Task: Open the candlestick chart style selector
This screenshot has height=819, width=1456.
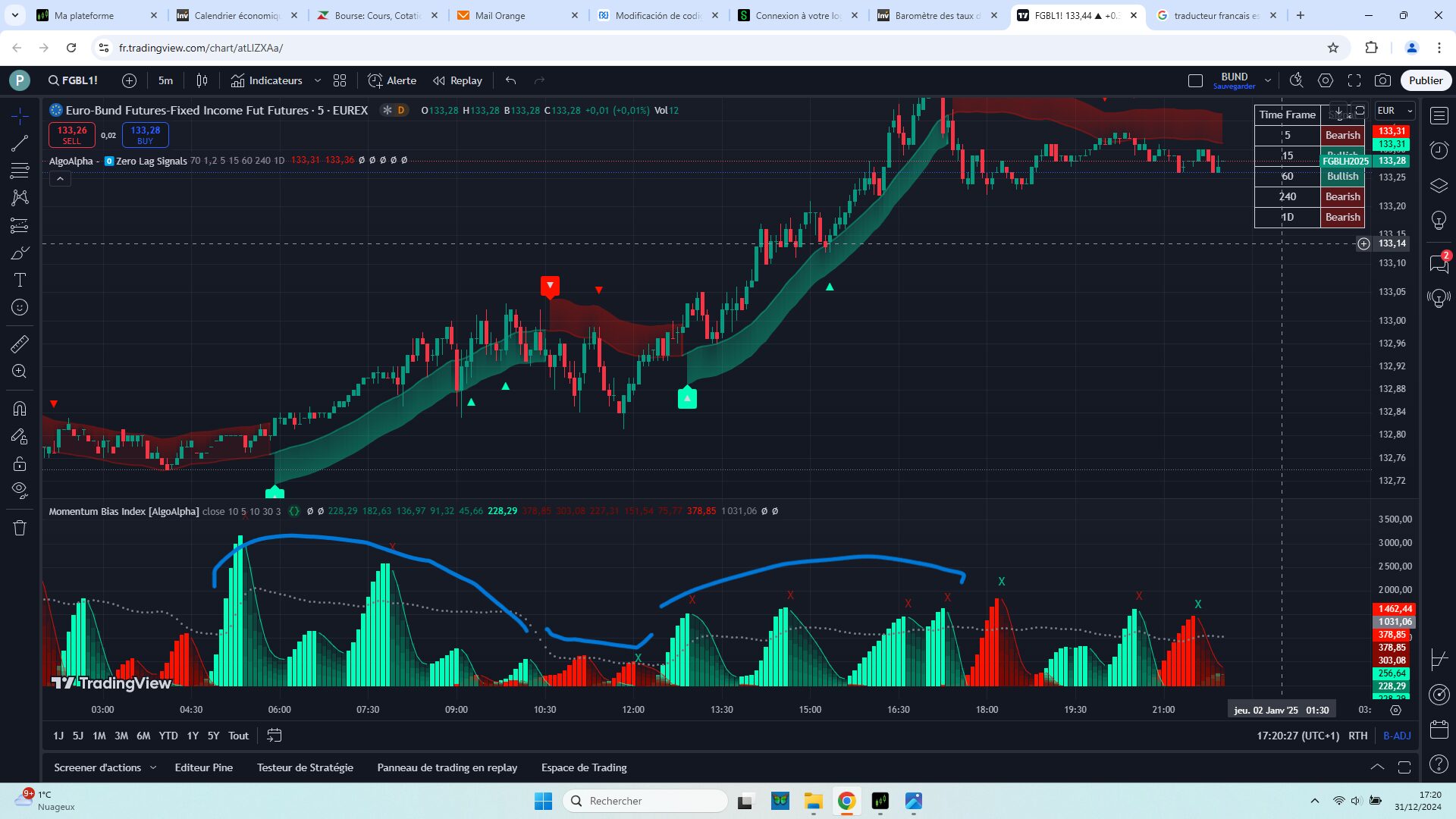Action: click(x=202, y=80)
